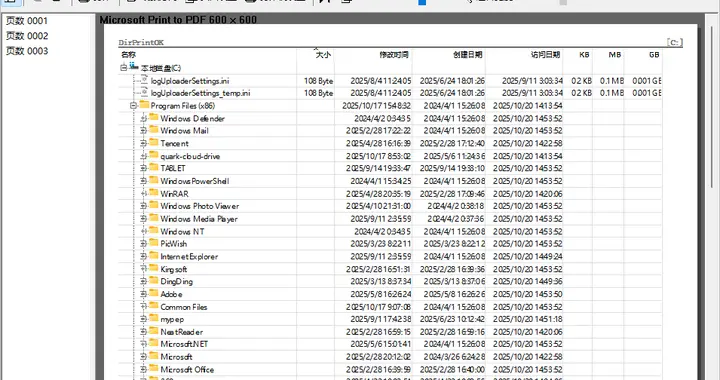
Task: Click the logUploaderSettings_temp.ini file icon
Action: pyautogui.click(x=144, y=93)
